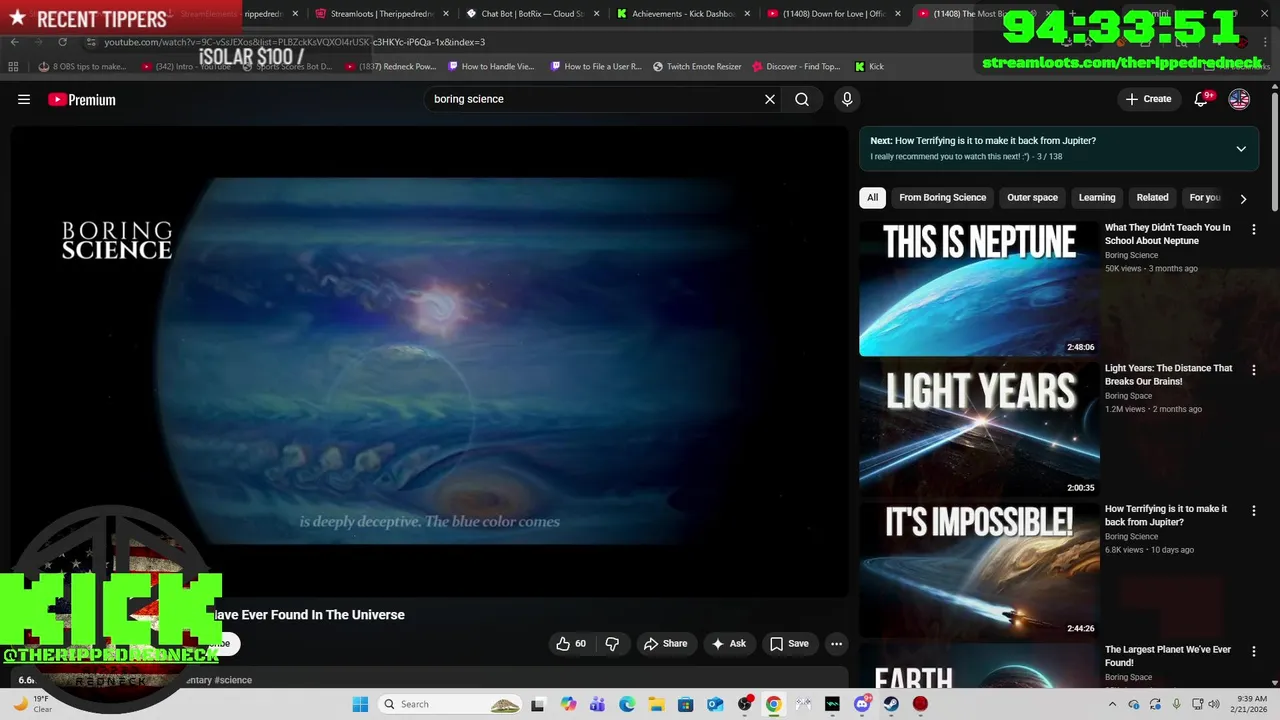Dislike the video with thumbs down
This screenshot has height=720, width=1280.
(x=612, y=644)
